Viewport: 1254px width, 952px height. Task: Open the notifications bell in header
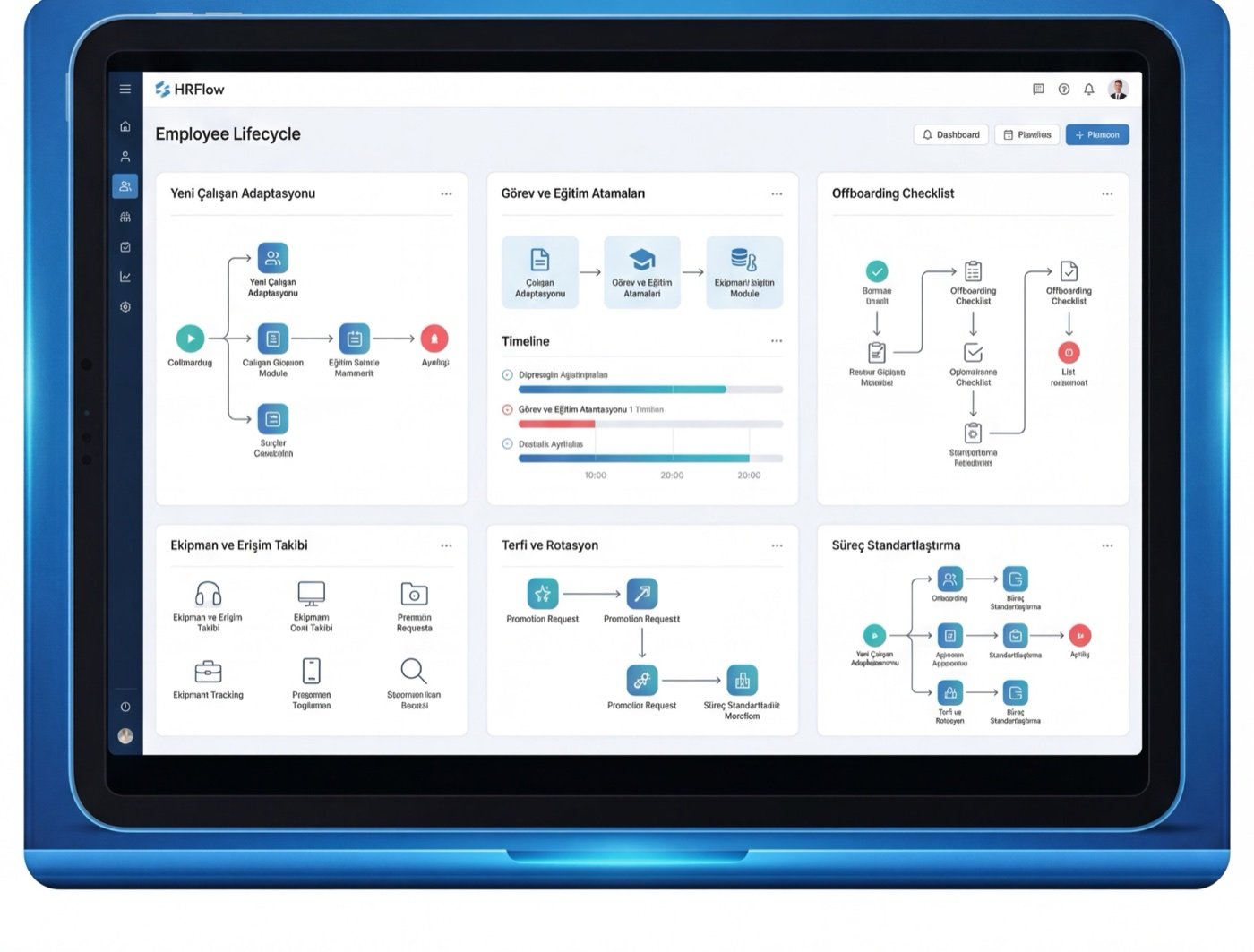1089,89
